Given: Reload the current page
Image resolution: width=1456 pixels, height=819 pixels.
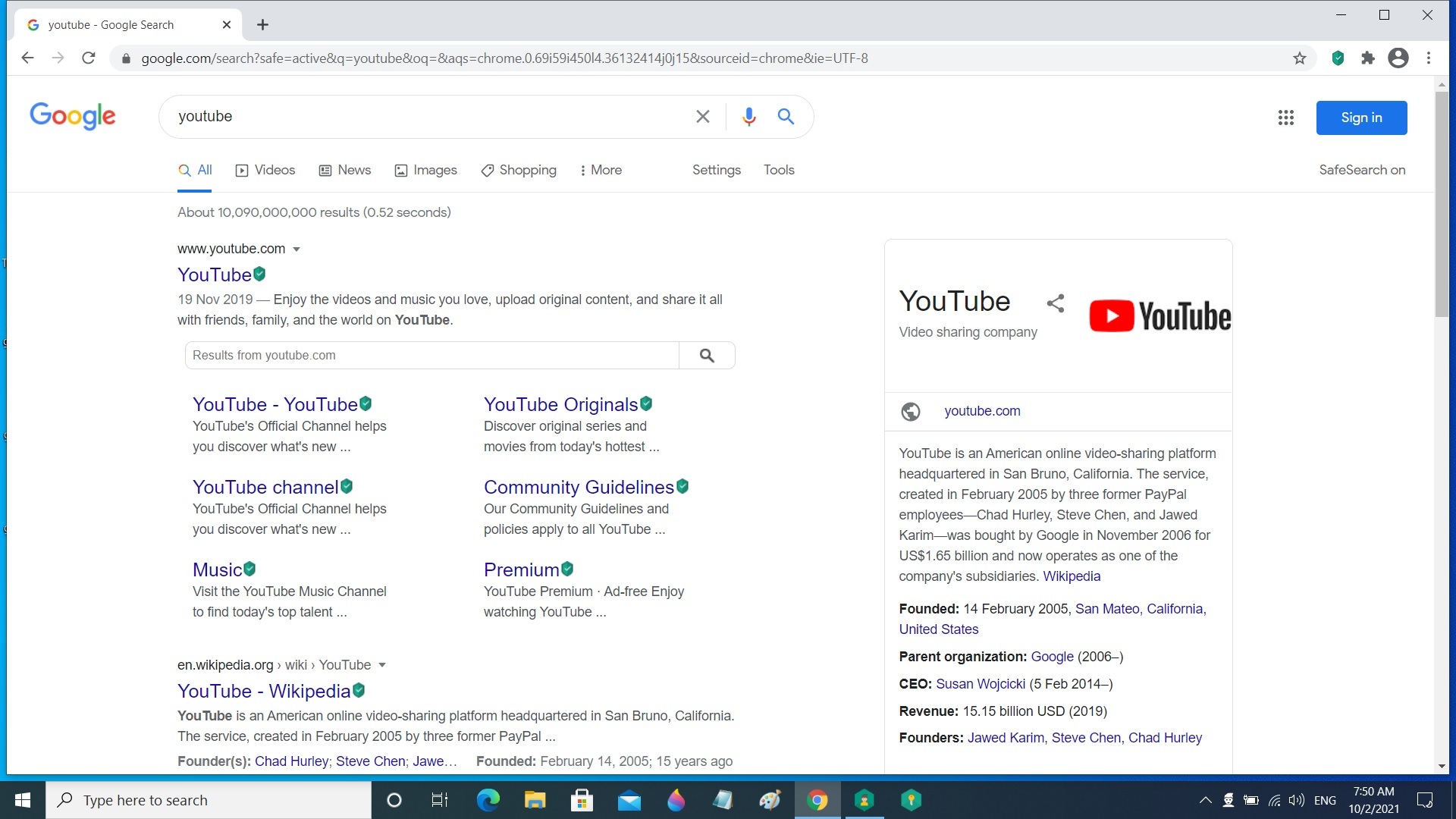Looking at the screenshot, I should coord(89,58).
